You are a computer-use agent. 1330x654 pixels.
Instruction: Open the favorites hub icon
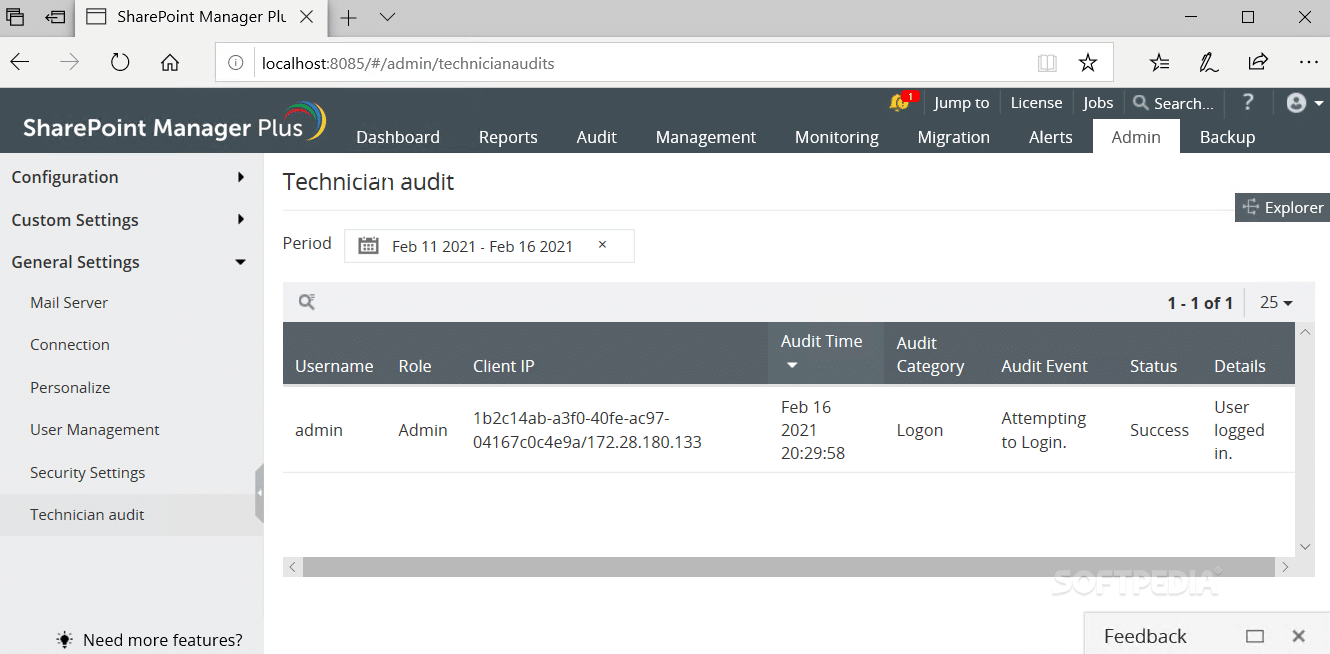click(1159, 63)
